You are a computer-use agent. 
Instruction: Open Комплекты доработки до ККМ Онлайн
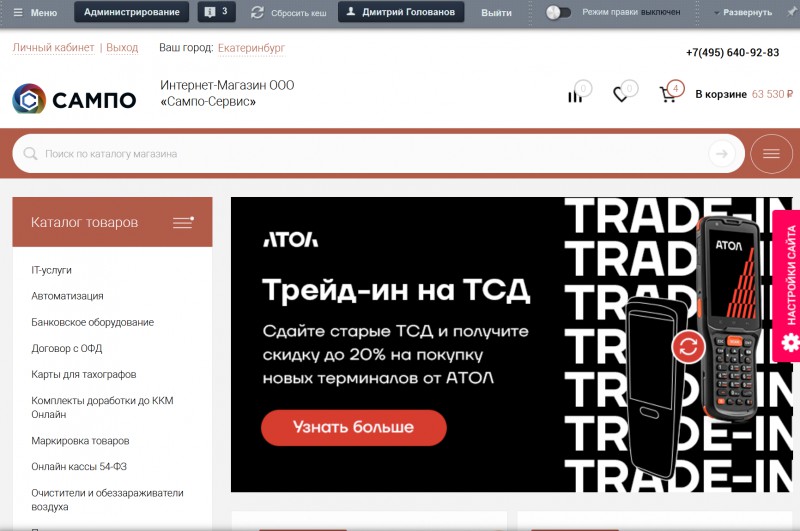tap(102, 408)
